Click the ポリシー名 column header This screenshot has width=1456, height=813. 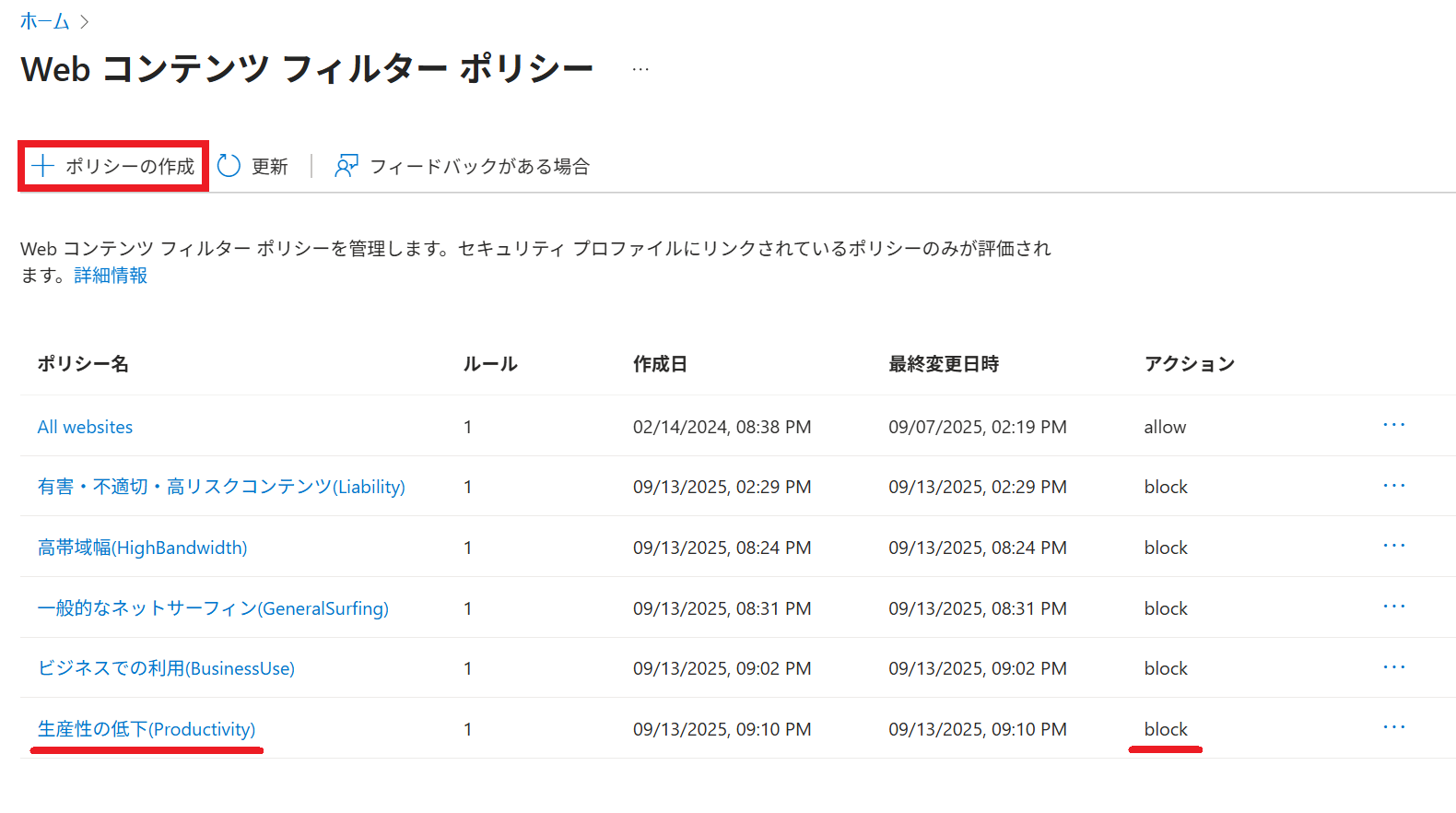tap(83, 364)
